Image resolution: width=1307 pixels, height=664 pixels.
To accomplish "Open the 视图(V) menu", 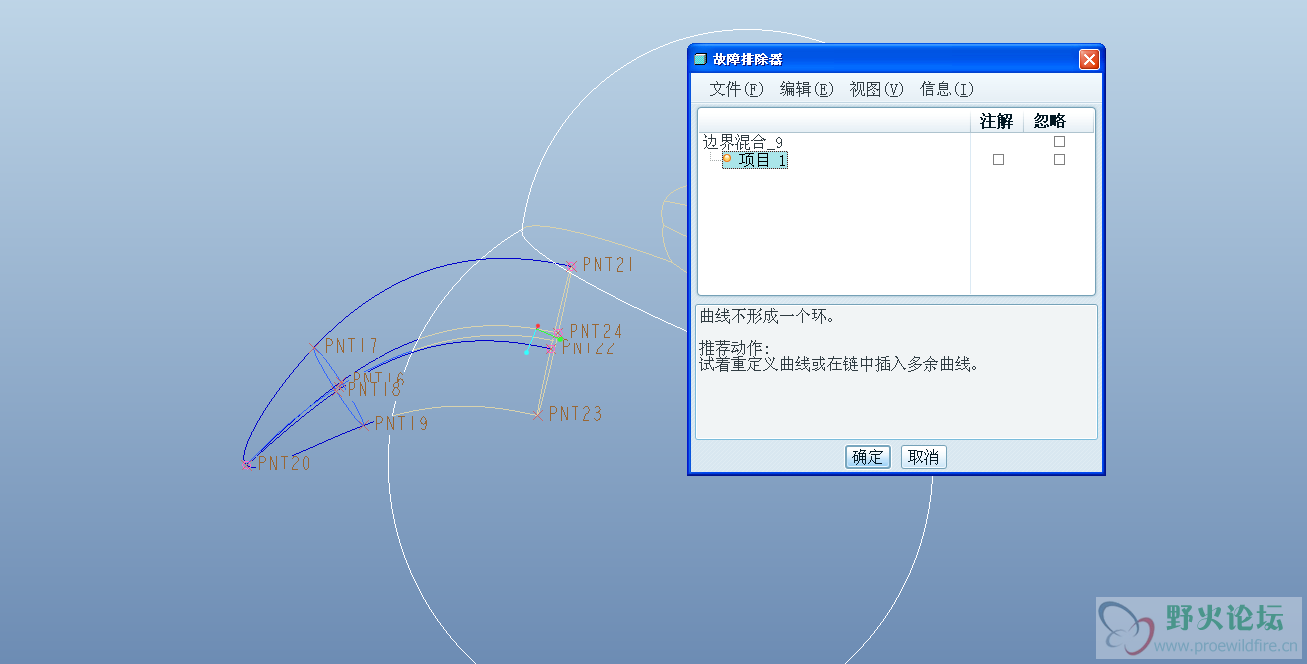I will coord(876,89).
